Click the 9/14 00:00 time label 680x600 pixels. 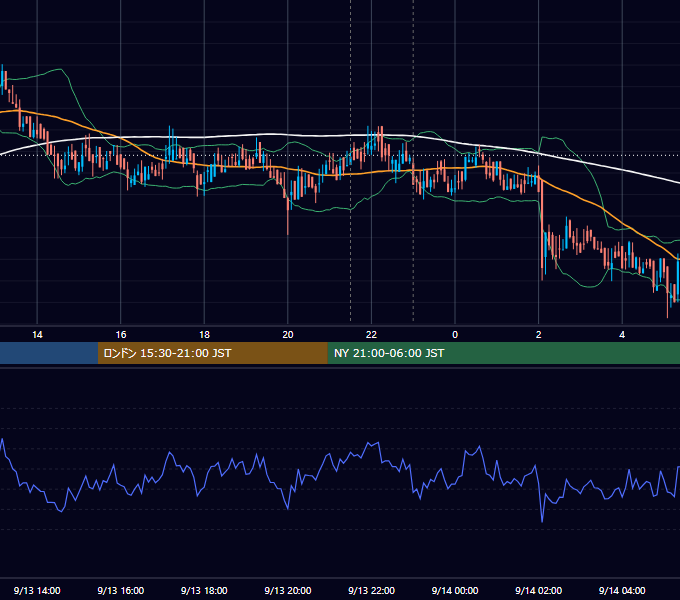pyautogui.click(x=455, y=590)
